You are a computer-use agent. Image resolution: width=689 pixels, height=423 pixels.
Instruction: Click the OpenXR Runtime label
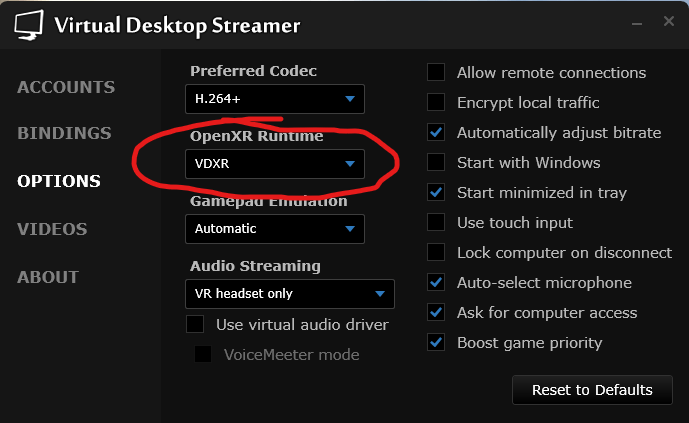click(257, 136)
